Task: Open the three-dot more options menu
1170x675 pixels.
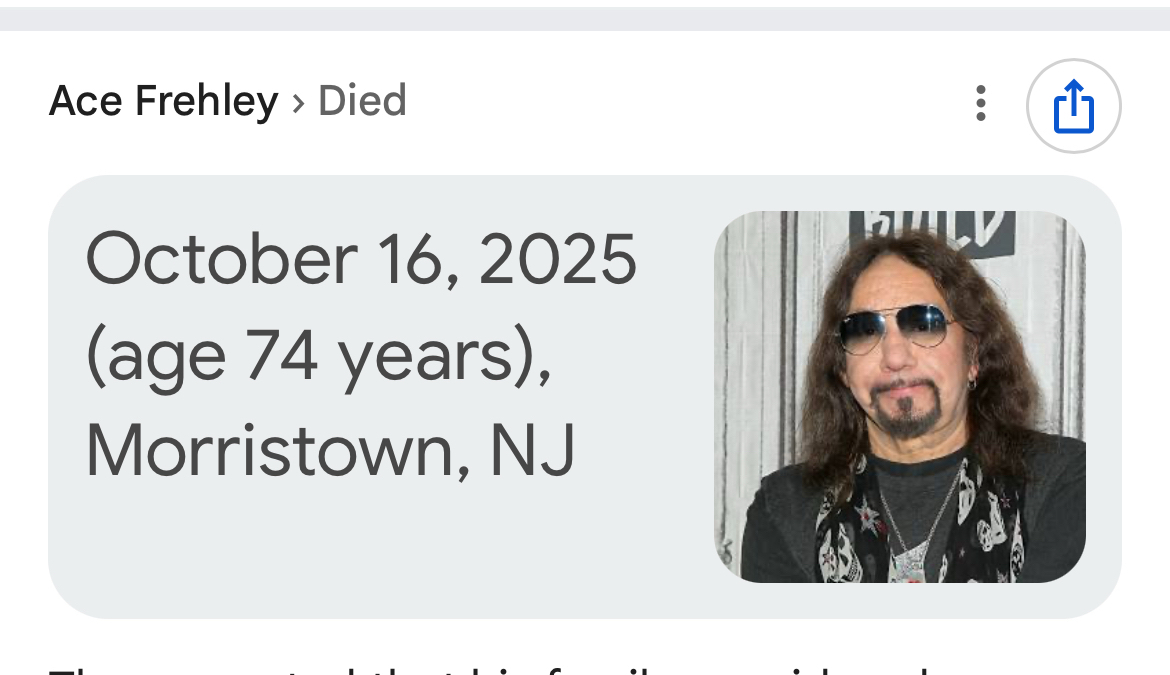Action: (x=981, y=103)
